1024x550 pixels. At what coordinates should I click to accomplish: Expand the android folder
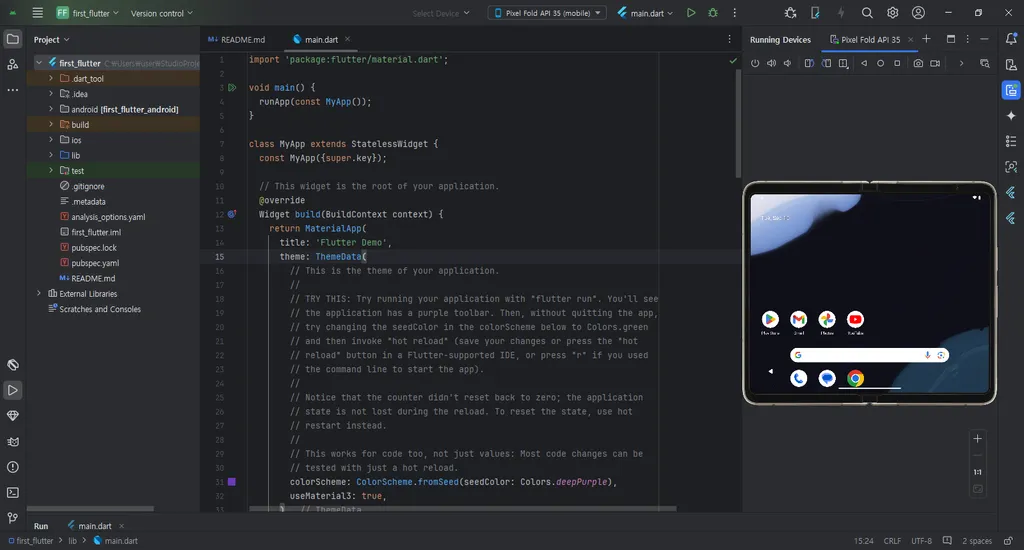pyautogui.click(x=51, y=109)
